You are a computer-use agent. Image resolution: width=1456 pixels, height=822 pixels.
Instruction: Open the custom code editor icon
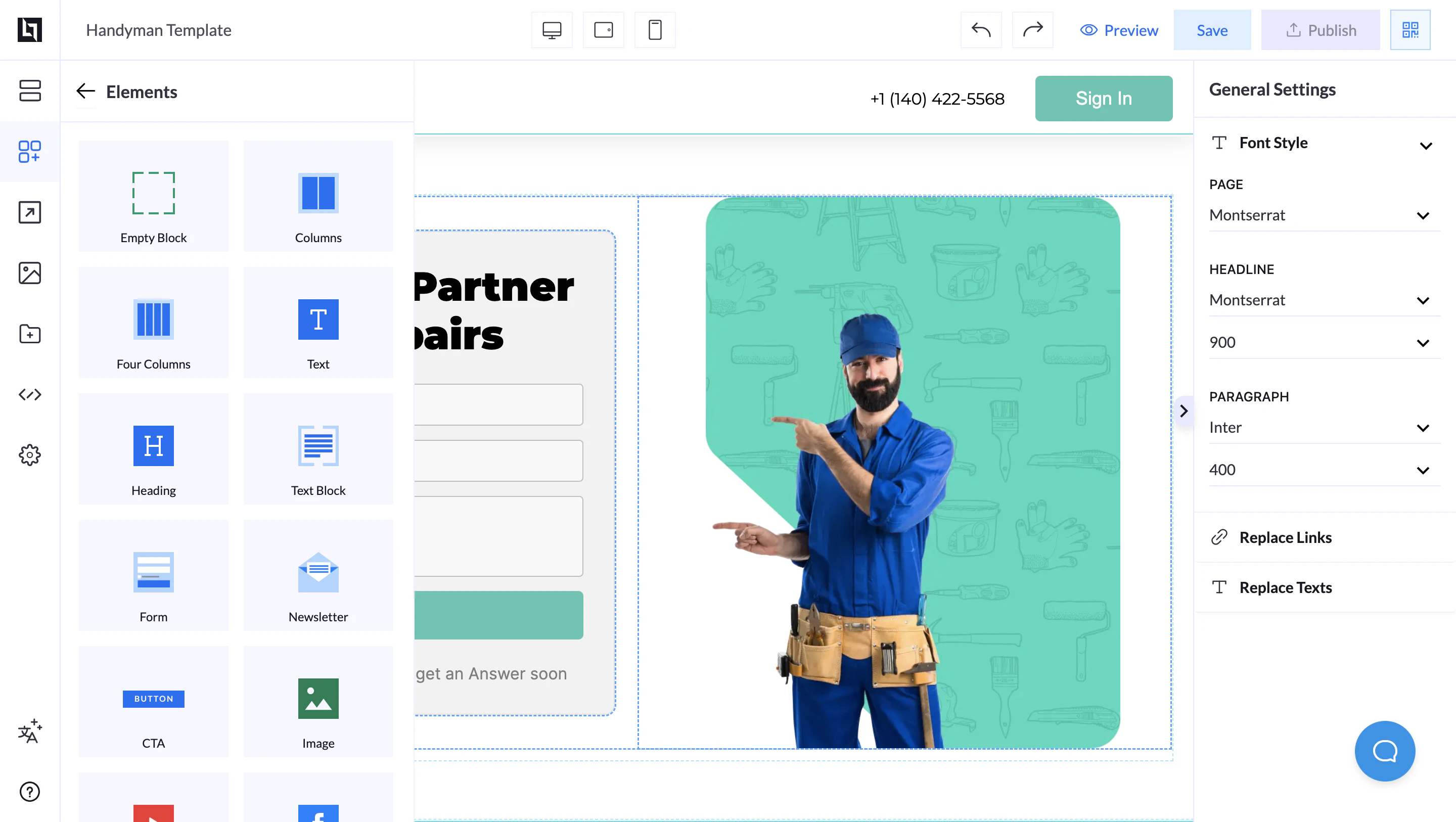(29, 395)
